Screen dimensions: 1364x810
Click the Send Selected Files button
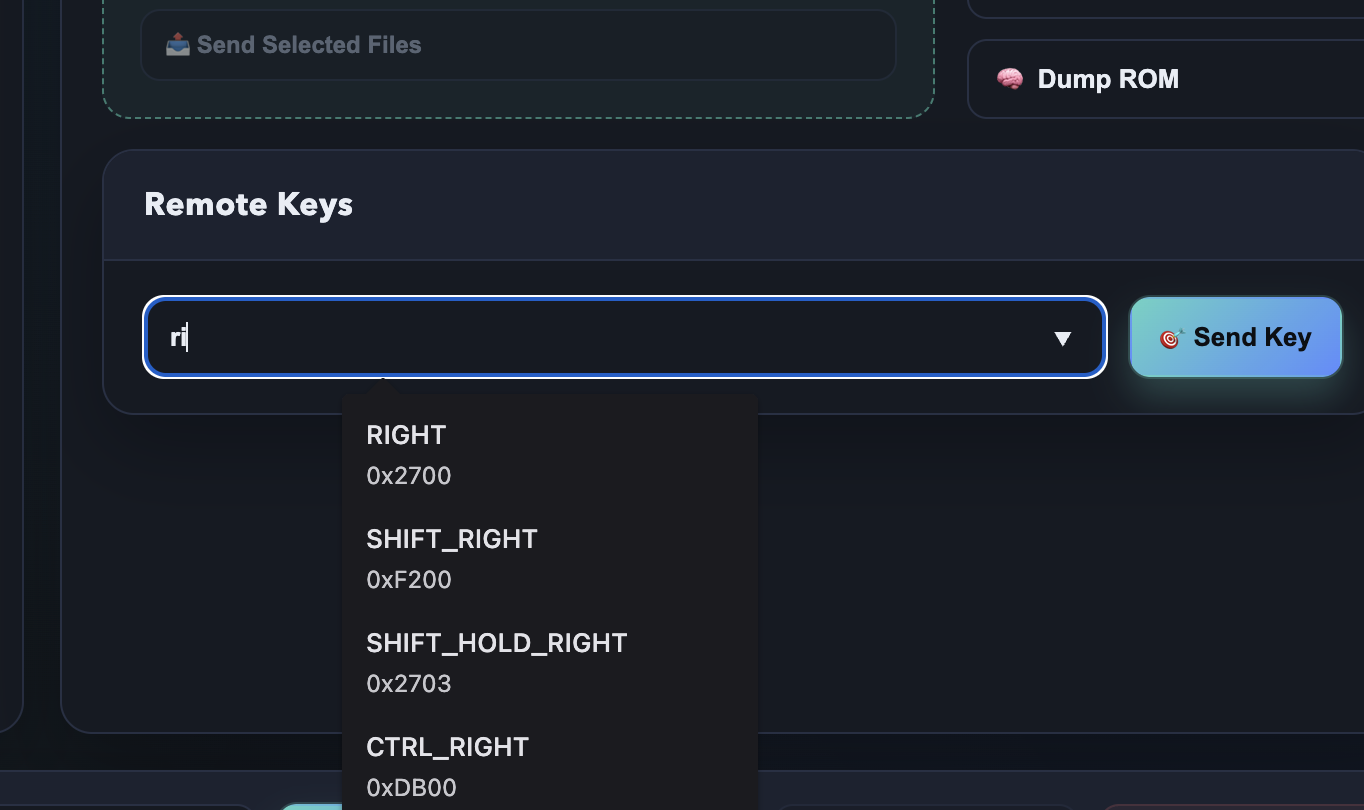click(x=518, y=45)
